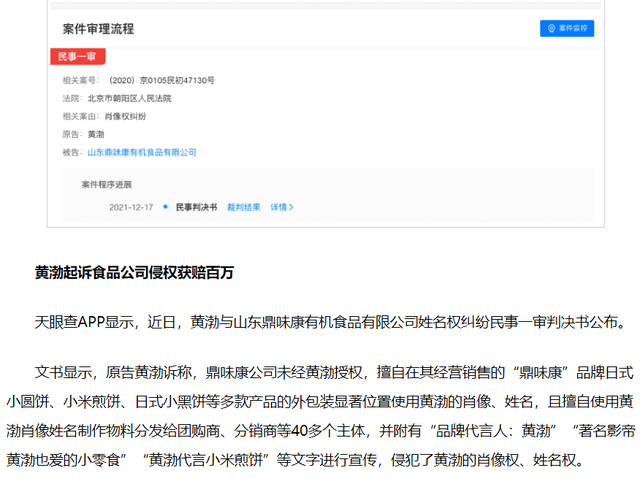Click the 民事判决书 text
The image size is (640, 492).
click(196, 207)
